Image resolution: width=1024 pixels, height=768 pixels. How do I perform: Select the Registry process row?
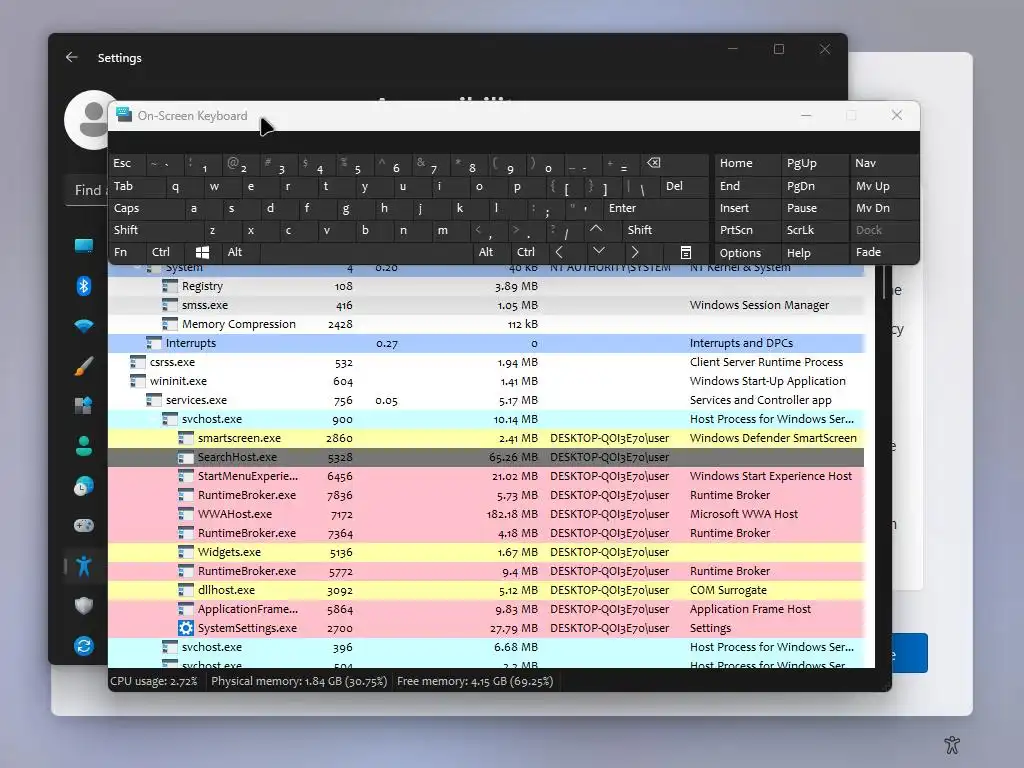[x=486, y=286]
